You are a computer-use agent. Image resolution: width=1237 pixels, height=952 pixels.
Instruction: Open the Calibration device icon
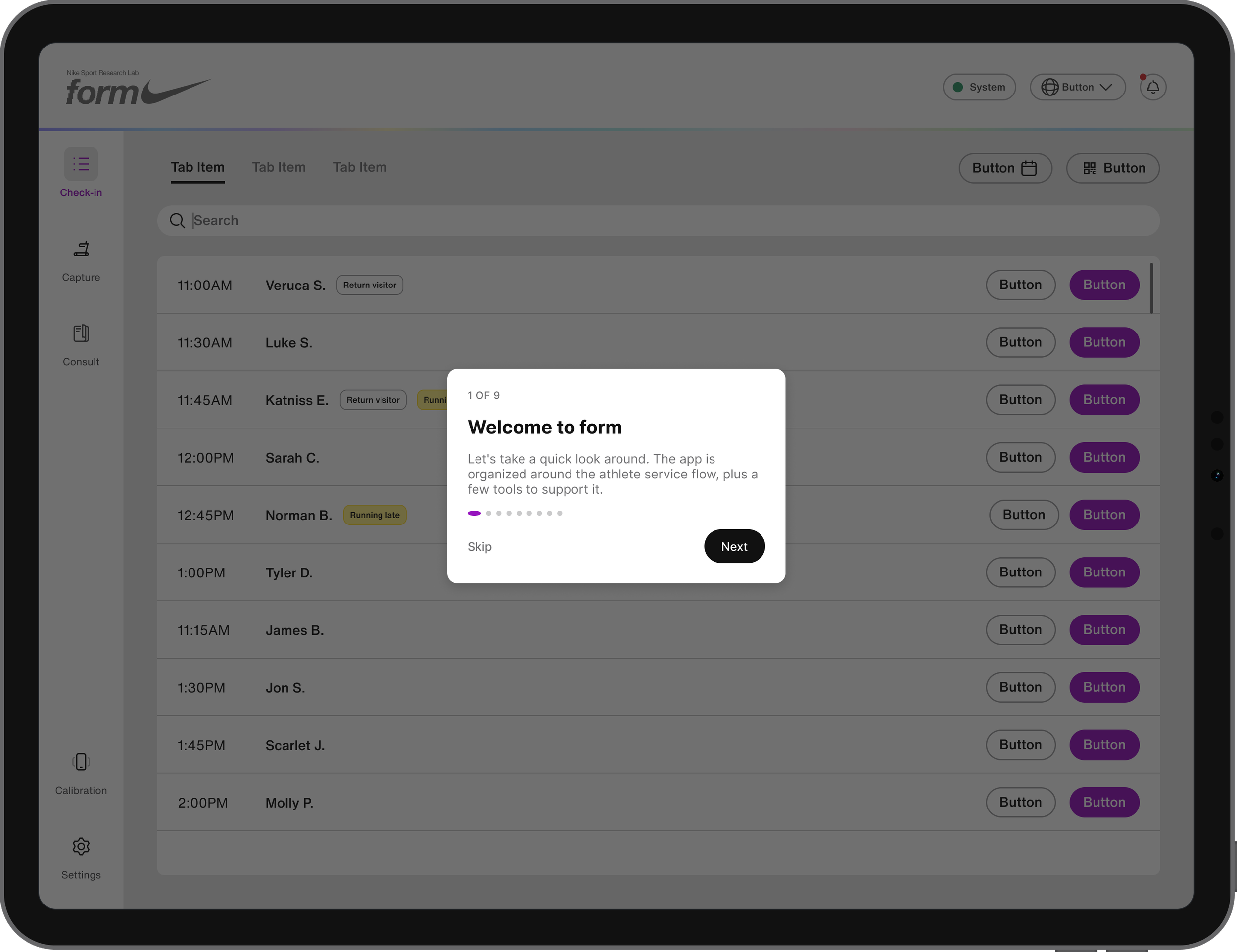81,762
